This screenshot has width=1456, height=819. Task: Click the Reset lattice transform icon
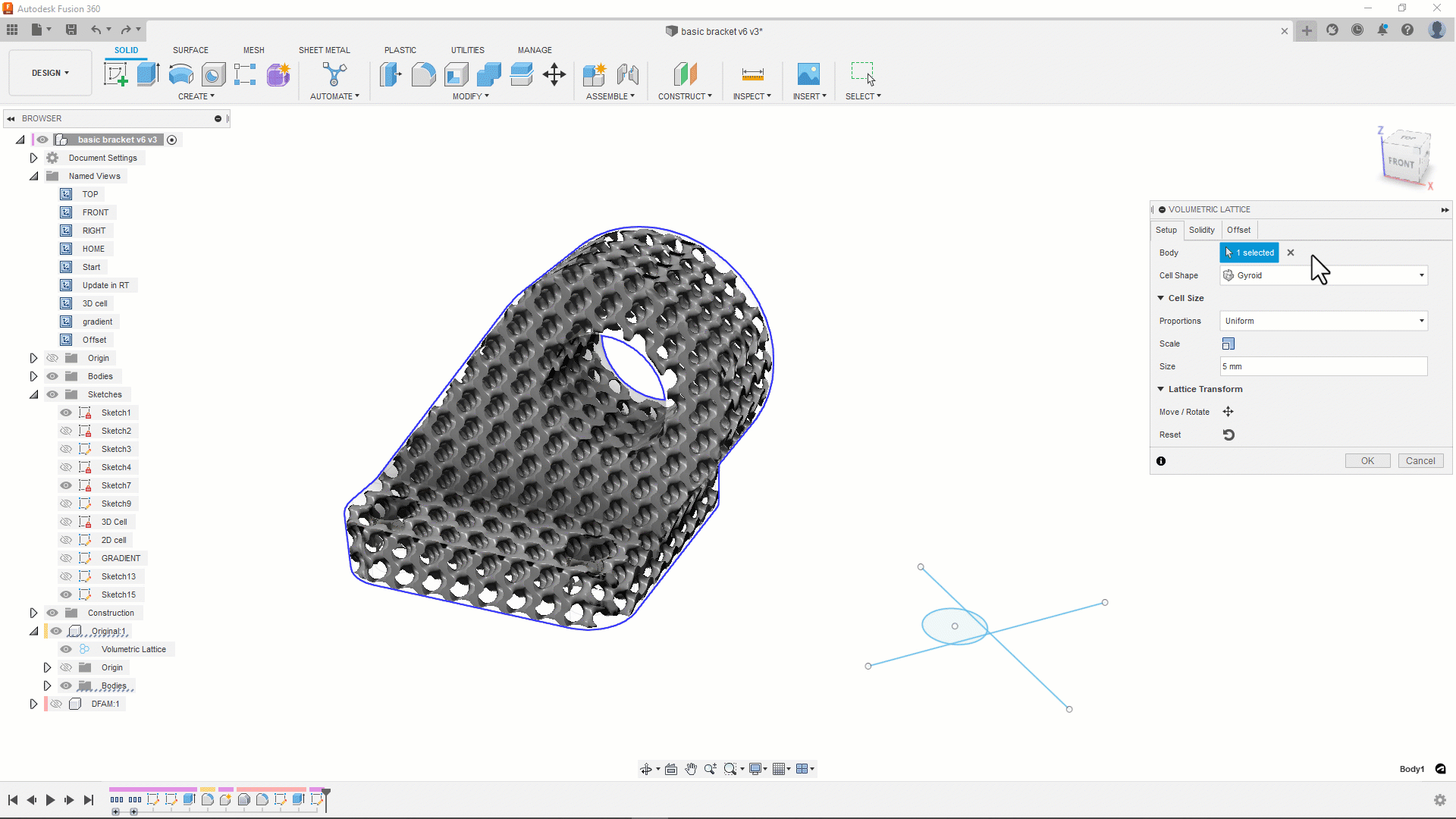pos(1228,435)
